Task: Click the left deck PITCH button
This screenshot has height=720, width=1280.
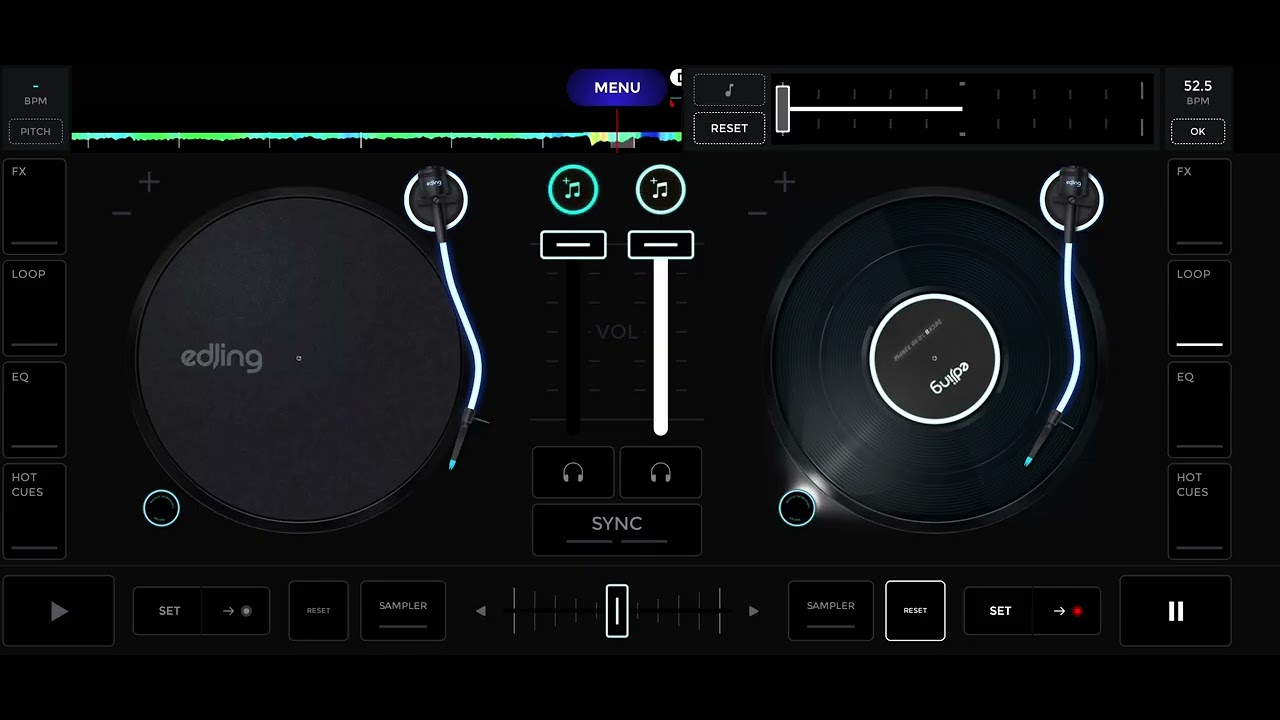Action: point(36,131)
